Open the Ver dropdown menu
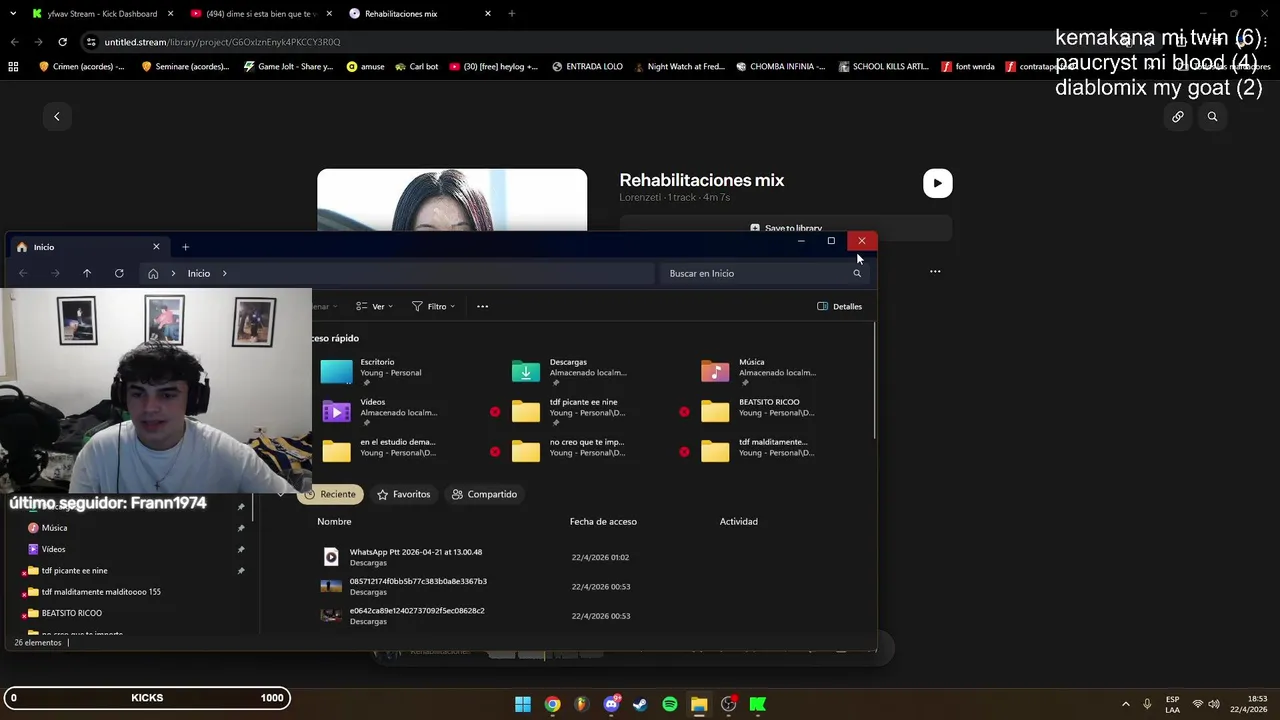The height and width of the screenshot is (720, 1280). (x=375, y=306)
